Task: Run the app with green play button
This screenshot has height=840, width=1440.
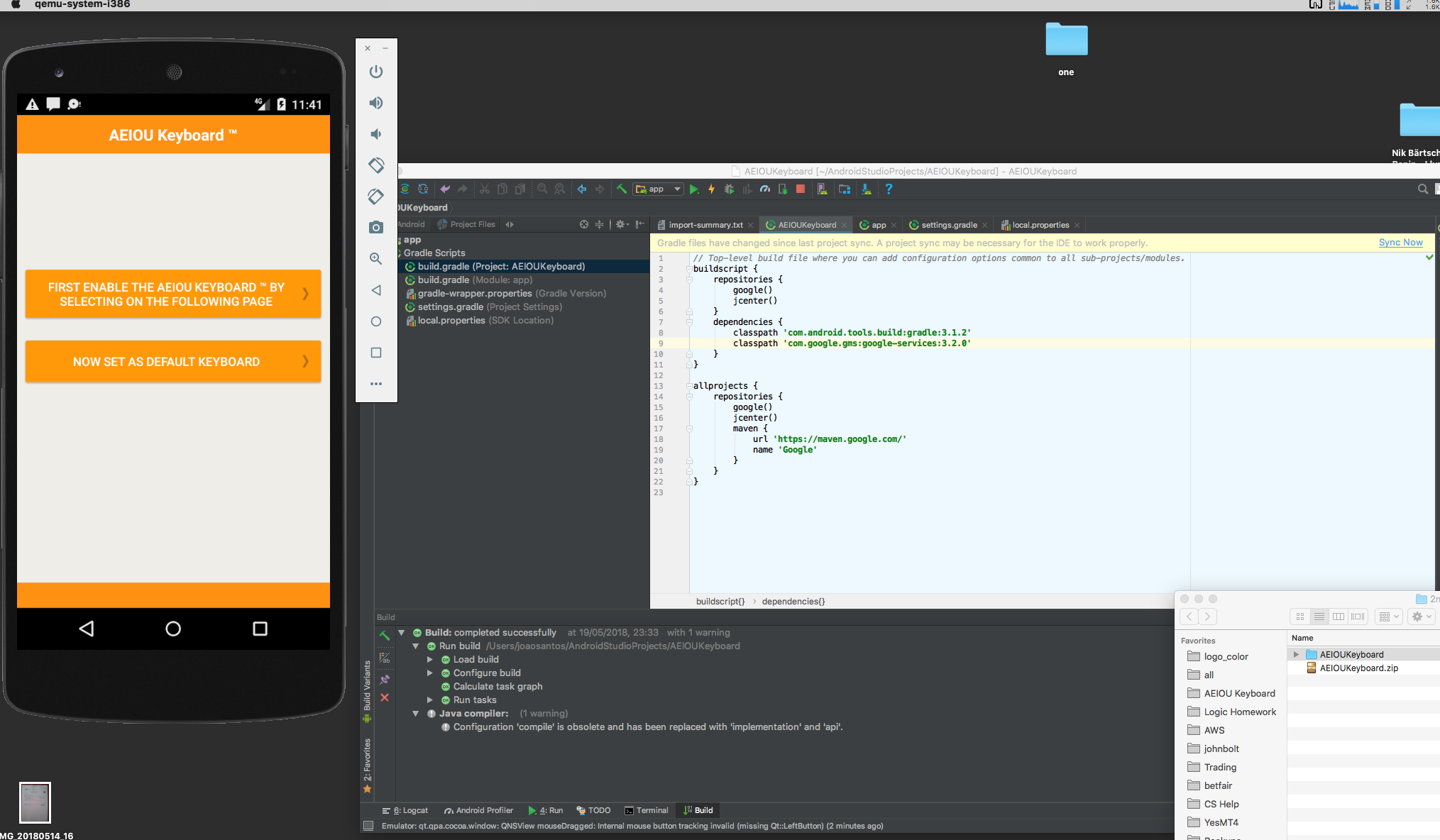Action: [694, 189]
